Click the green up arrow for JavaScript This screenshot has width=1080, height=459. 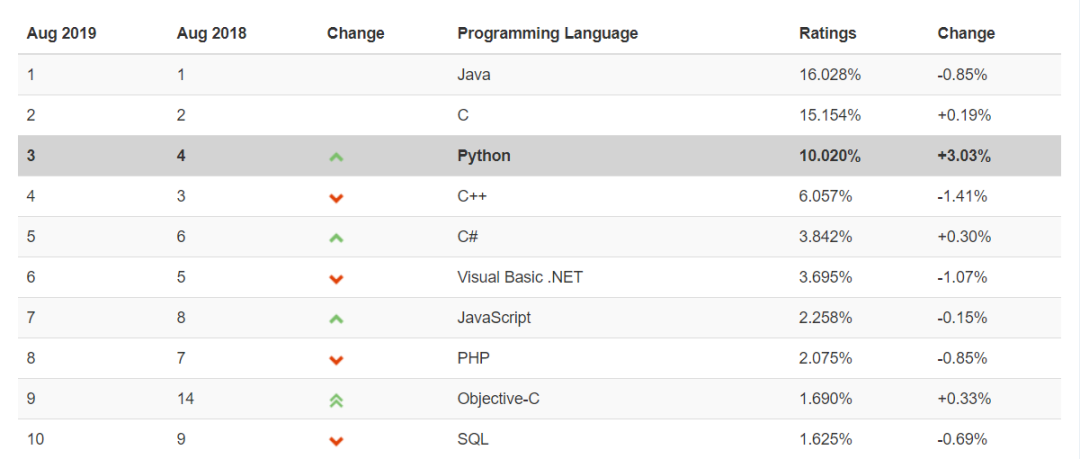point(336,319)
